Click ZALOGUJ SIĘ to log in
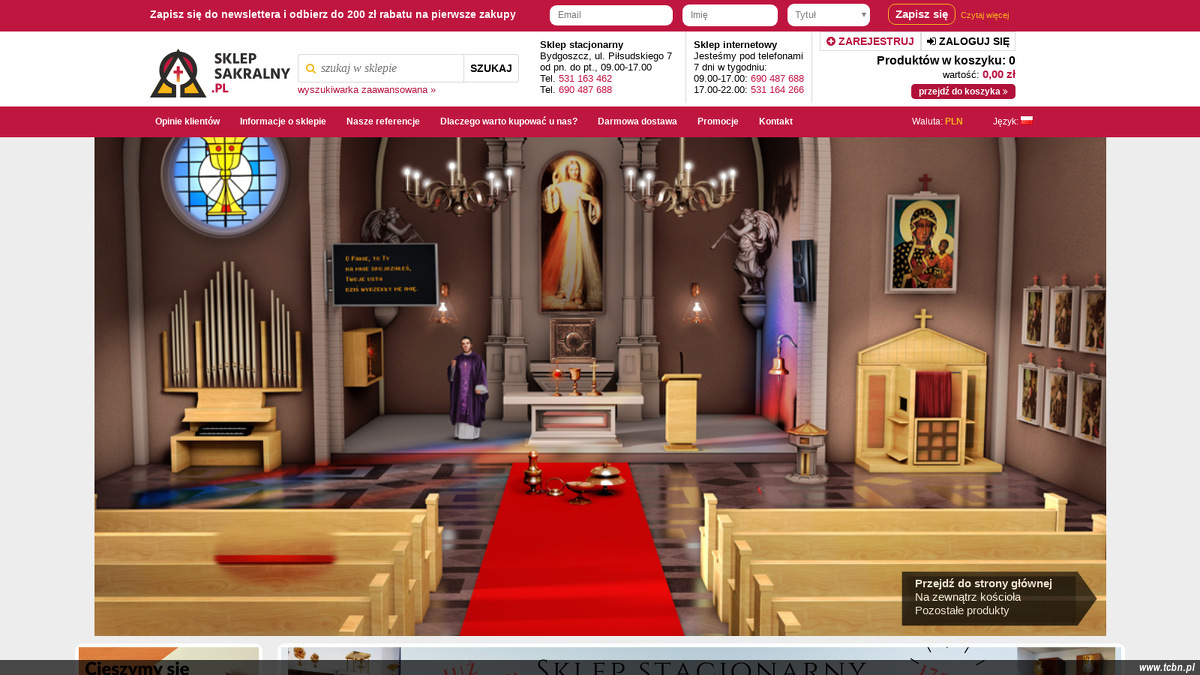This screenshot has width=1200, height=675. click(x=968, y=41)
